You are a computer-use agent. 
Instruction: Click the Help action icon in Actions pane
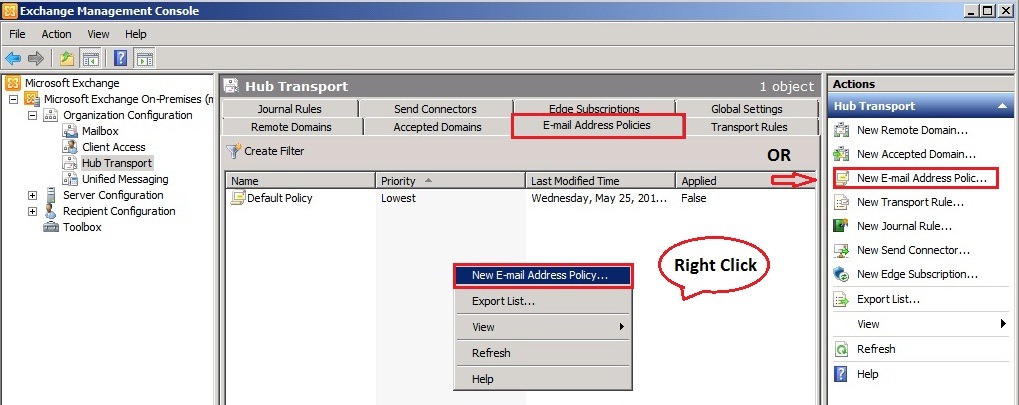(842, 374)
